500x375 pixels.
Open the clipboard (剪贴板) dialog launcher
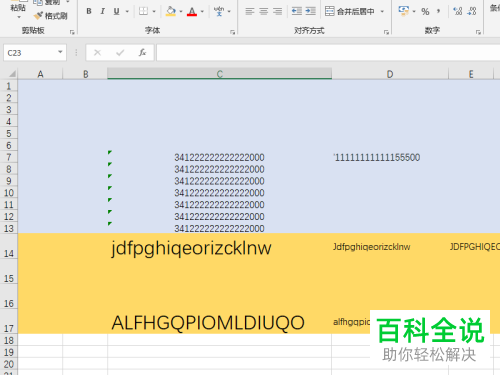pos(72,32)
